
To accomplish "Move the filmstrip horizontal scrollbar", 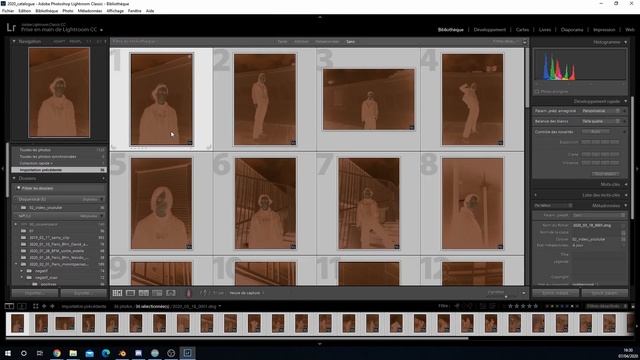I will (237, 338).
